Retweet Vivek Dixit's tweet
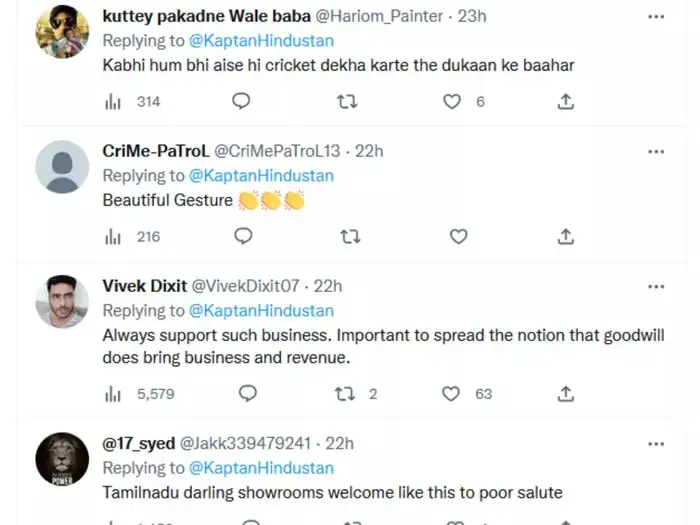Image resolution: width=700 pixels, height=525 pixels. click(x=345, y=394)
